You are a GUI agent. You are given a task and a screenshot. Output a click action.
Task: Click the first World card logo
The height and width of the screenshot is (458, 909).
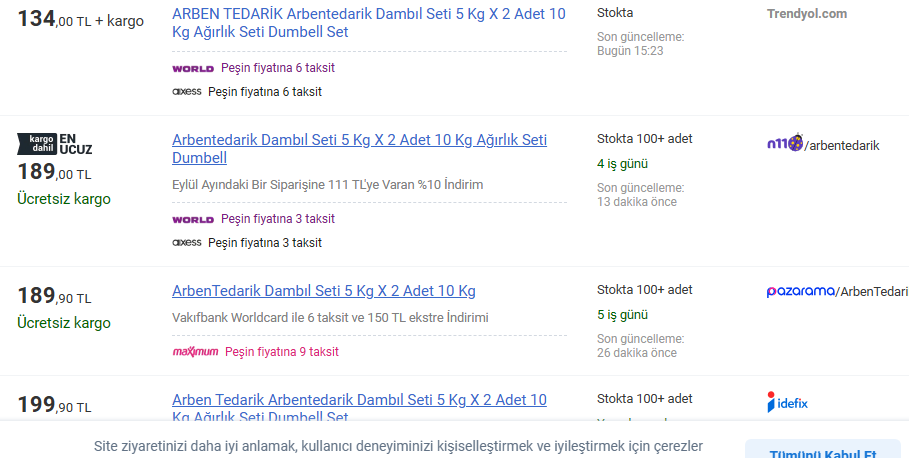[193, 68]
